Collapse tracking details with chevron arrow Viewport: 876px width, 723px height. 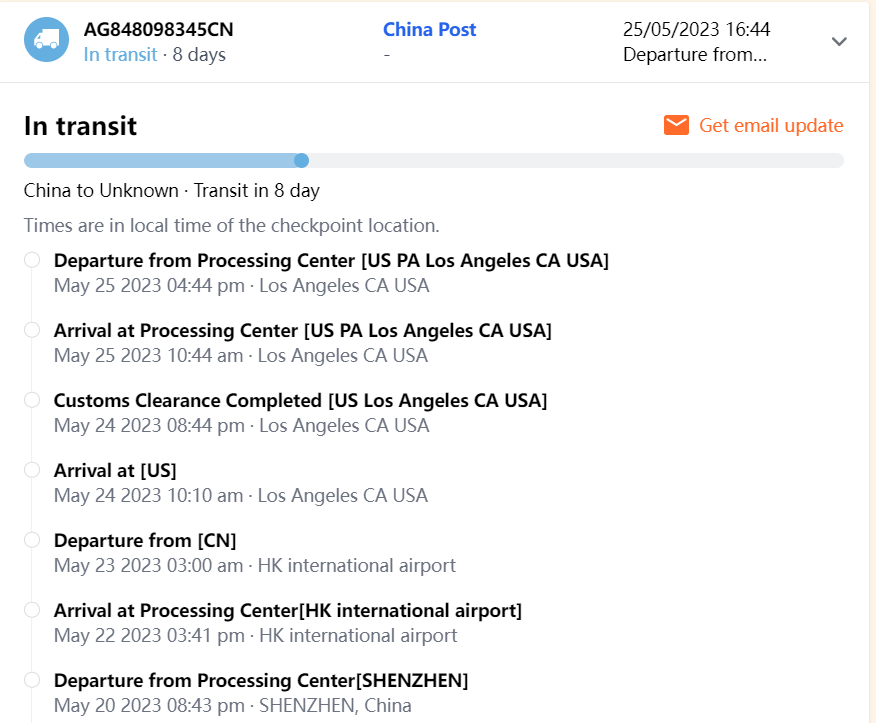click(840, 41)
